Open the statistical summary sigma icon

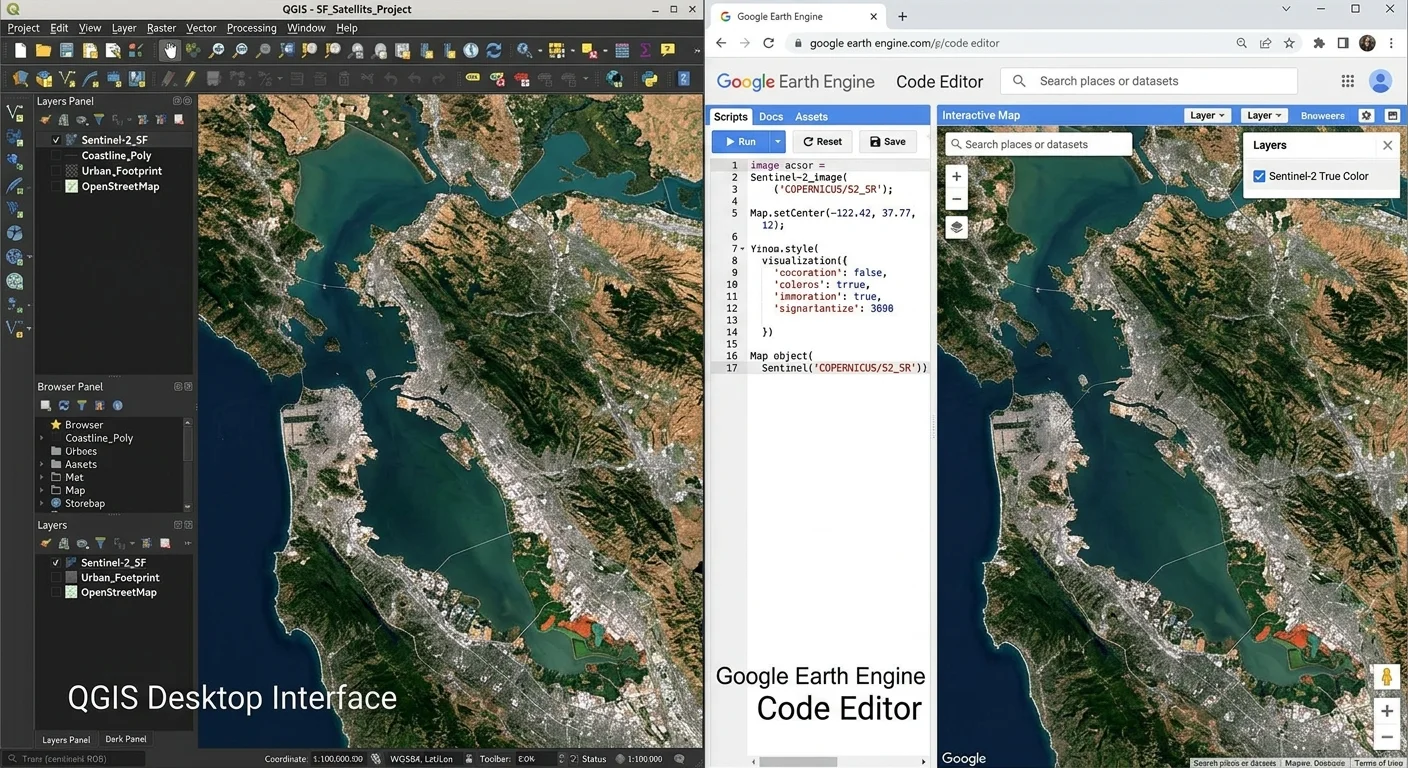click(x=645, y=50)
